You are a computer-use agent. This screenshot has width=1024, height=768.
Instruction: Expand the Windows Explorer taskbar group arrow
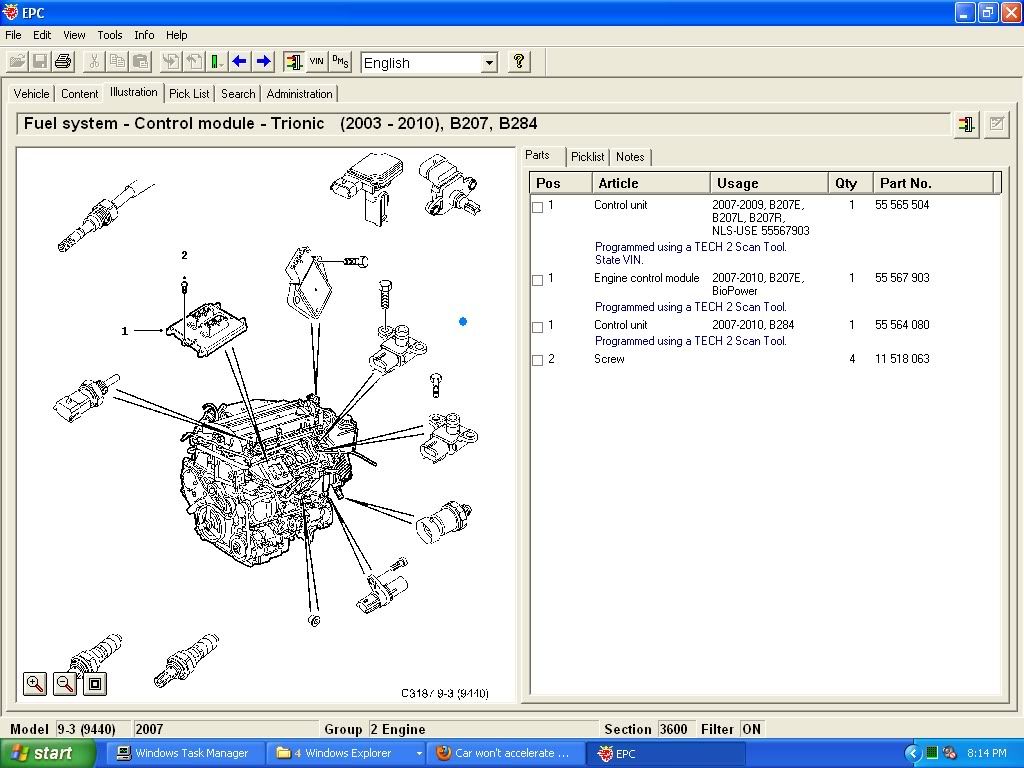418,753
